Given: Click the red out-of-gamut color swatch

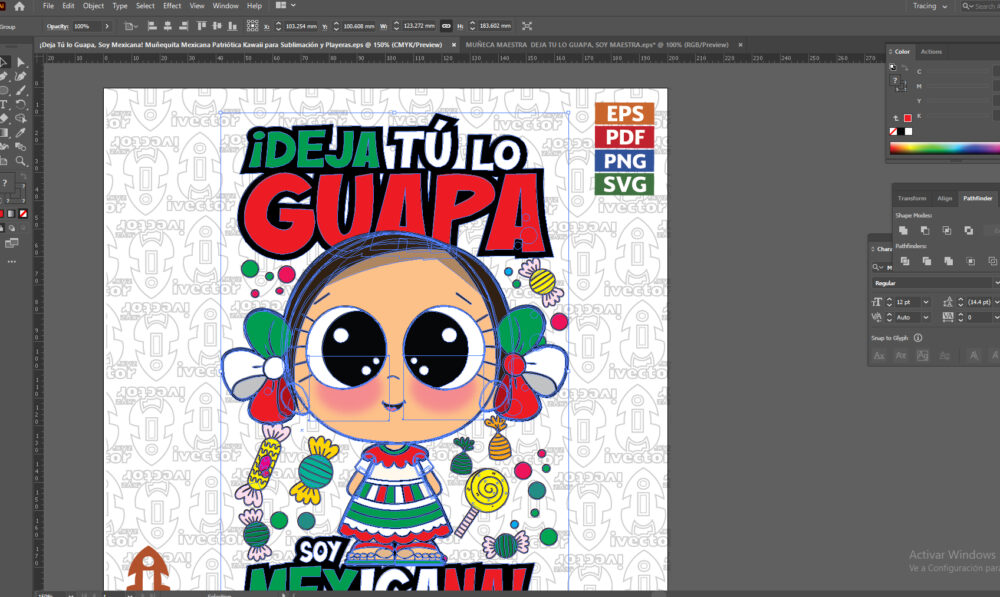Looking at the screenshot, I should [908, 118].
